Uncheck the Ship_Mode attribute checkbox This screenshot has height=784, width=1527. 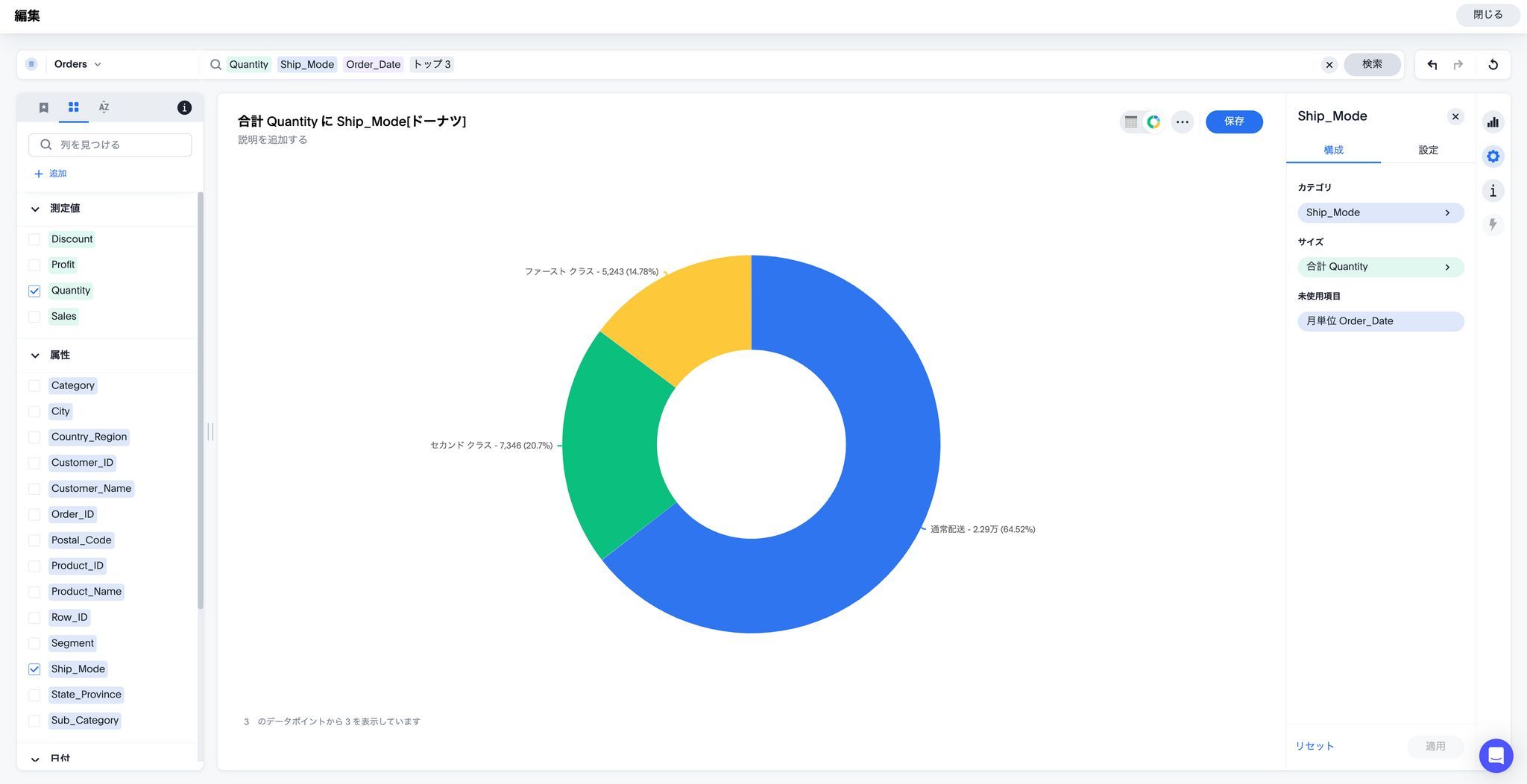(34, 669)
